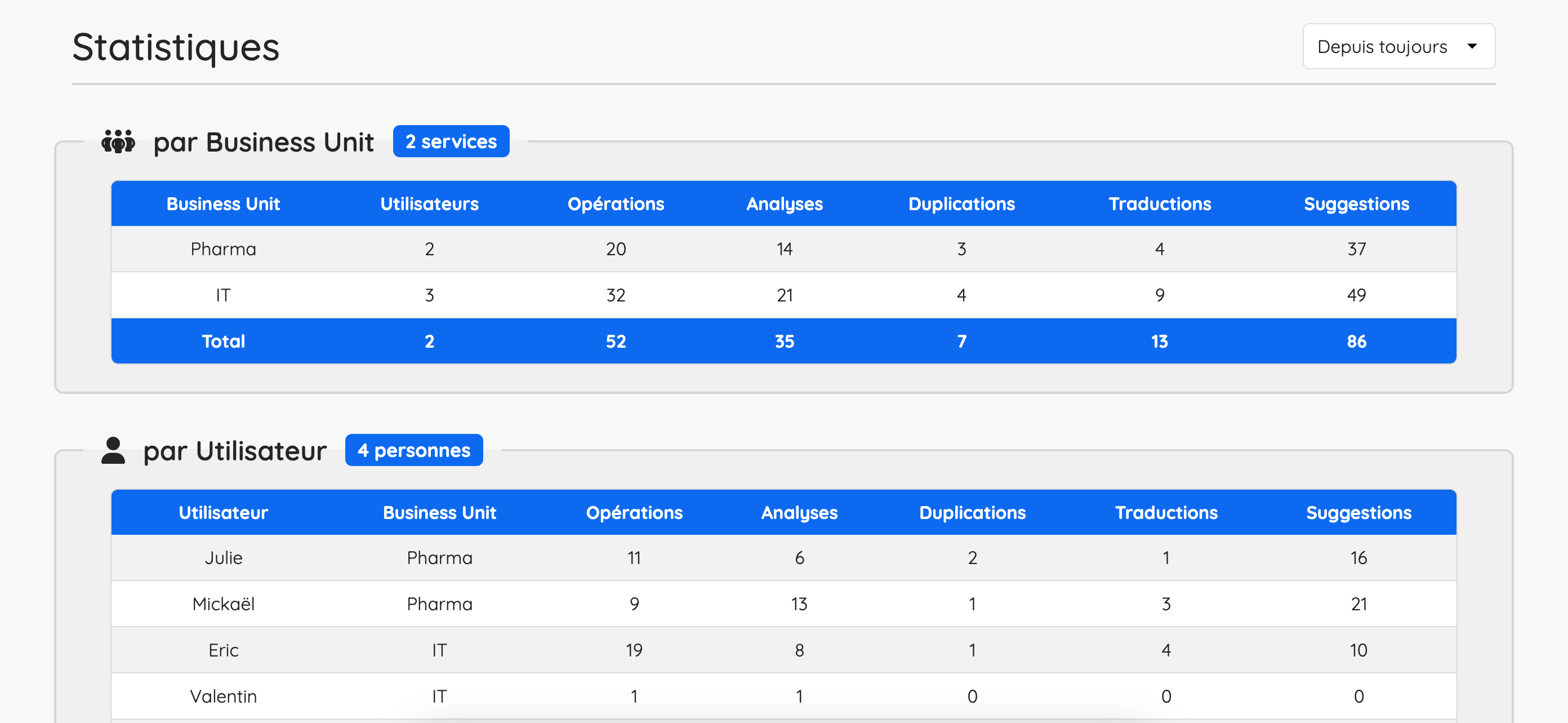
Task: Click the Traductions header in the Utilisateur table
Action: click(1166, 513)
